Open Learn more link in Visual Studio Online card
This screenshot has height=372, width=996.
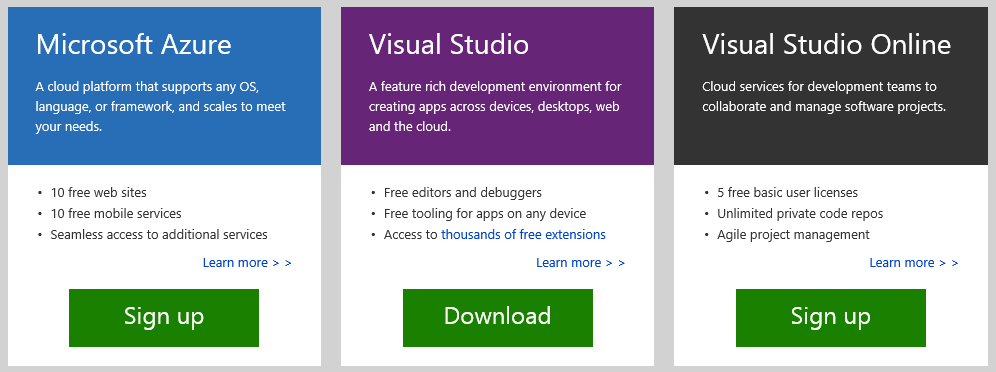click(913, 263)
